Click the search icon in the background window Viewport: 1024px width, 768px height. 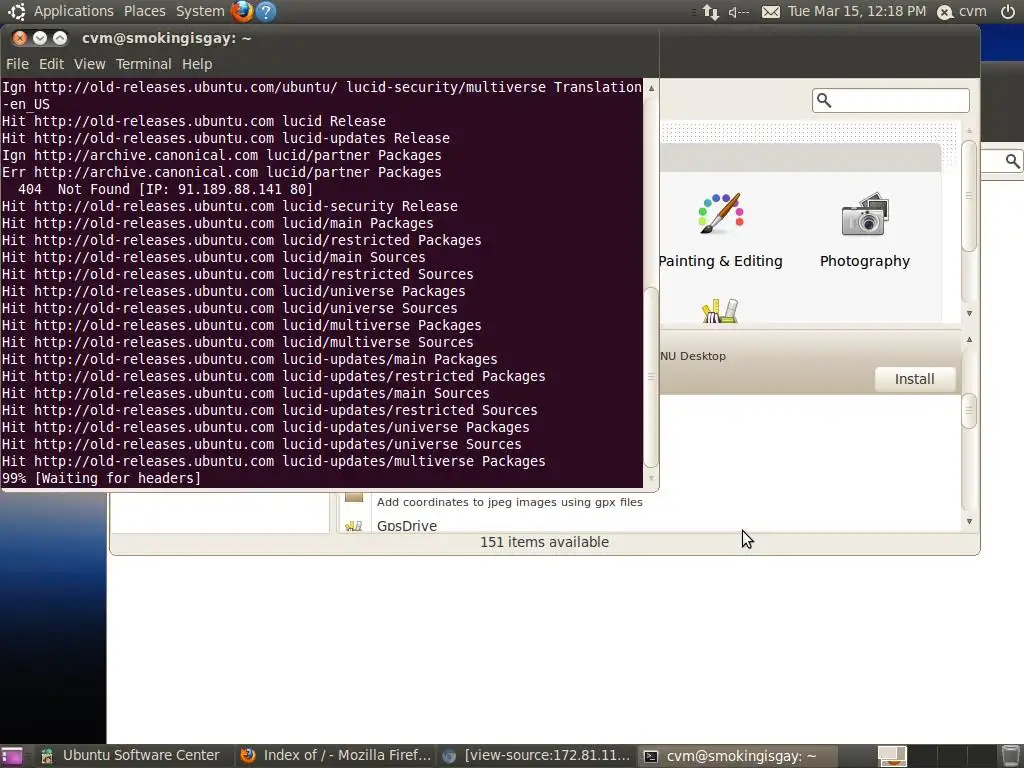click(x=1012, y=161)
